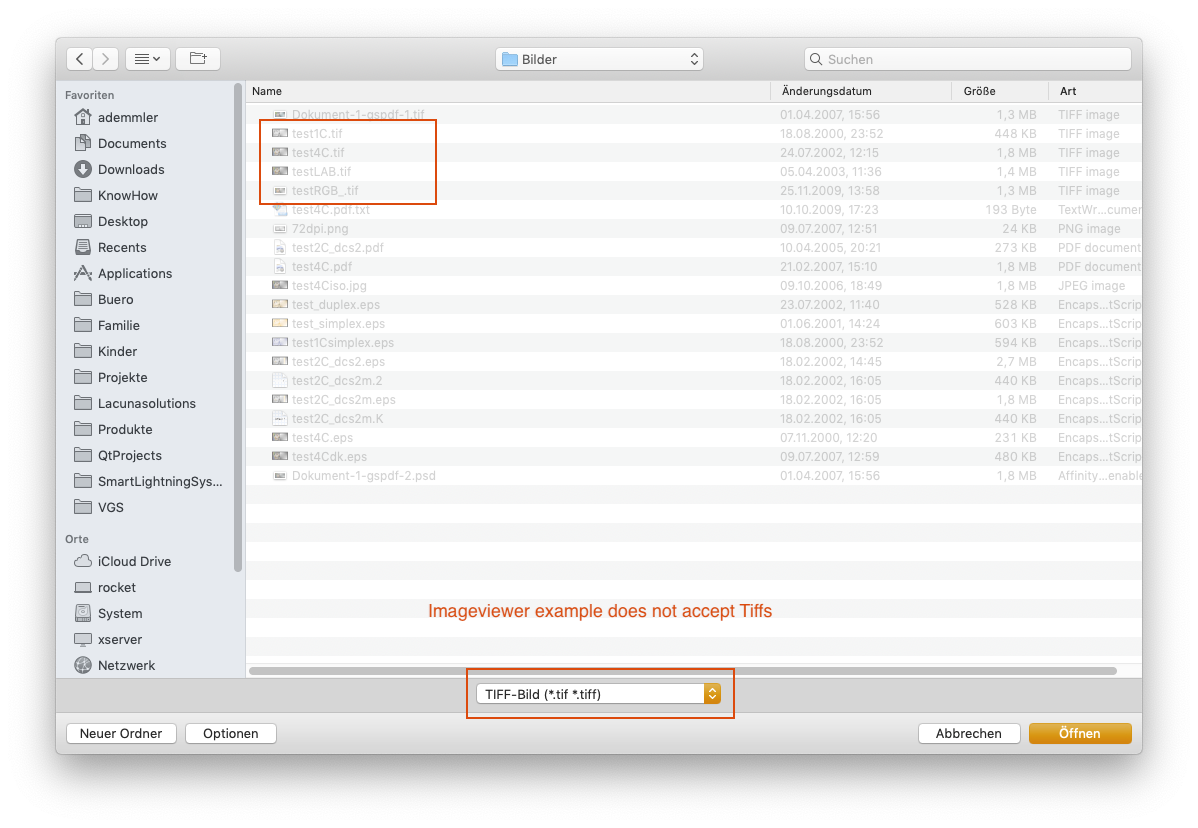Open the Downloads folder in sidebar

click(130, 169)
